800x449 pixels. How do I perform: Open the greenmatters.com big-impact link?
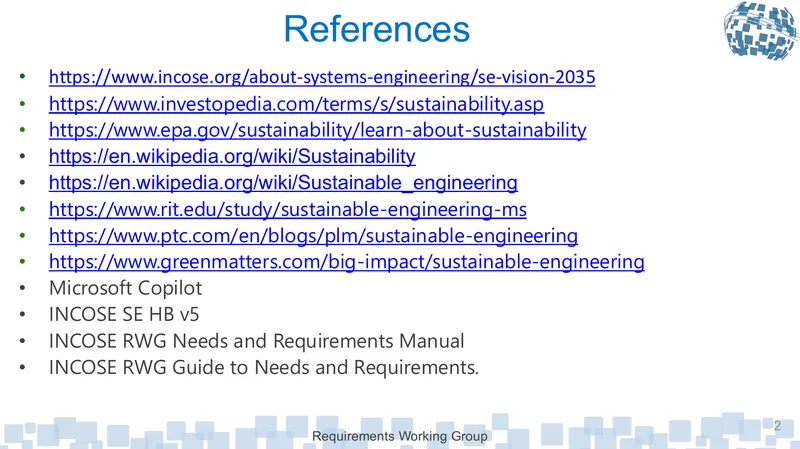346,262
